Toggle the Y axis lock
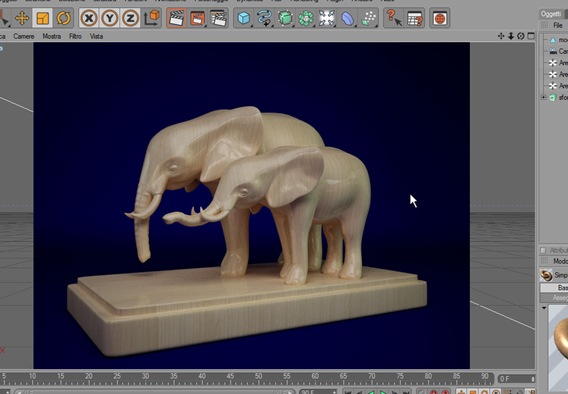The image size is (568, 394). pyautogui.click(x=110, y=18)
